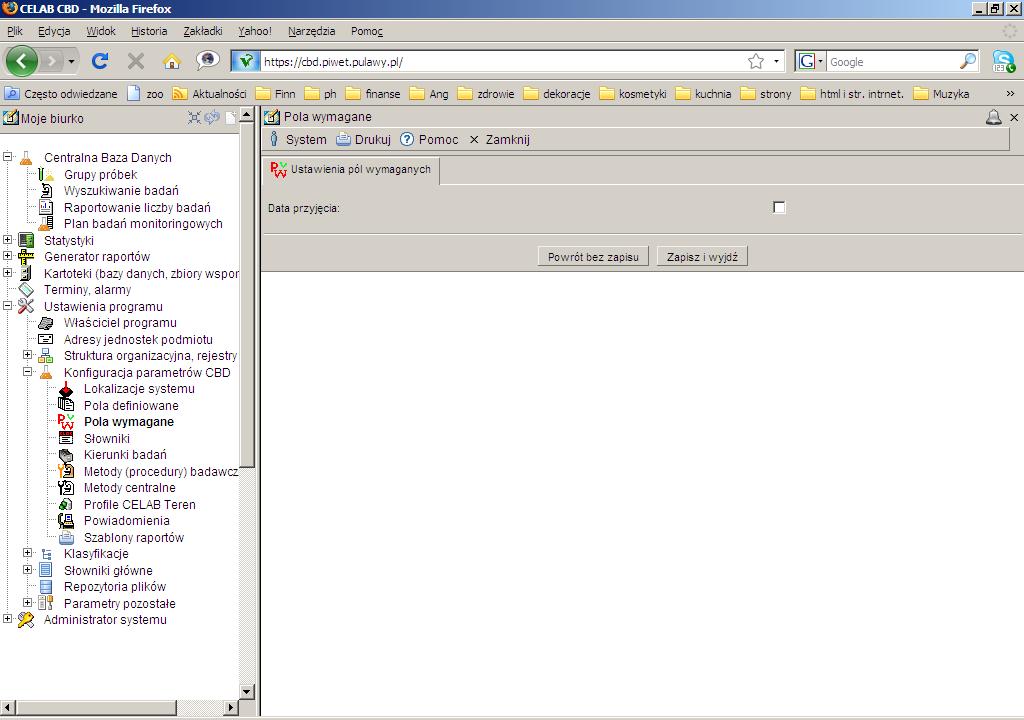Open the kosmetyki bookmarks folder
This screenshot has width=1024, height=720.
point(633,94)
